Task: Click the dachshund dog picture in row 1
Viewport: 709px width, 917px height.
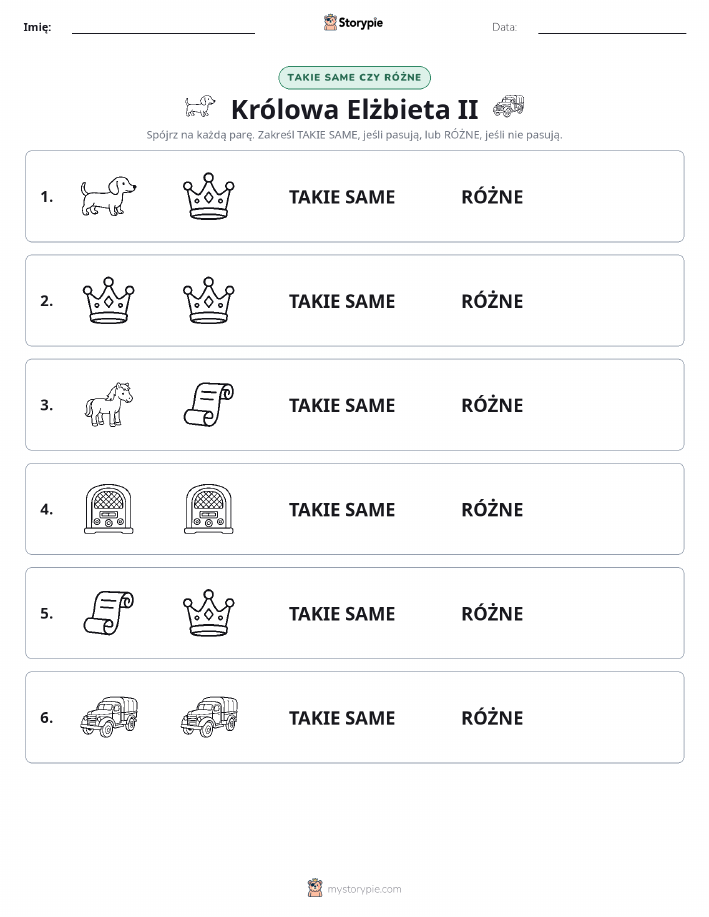Action: pyautogui.click(x=108, y=196)
